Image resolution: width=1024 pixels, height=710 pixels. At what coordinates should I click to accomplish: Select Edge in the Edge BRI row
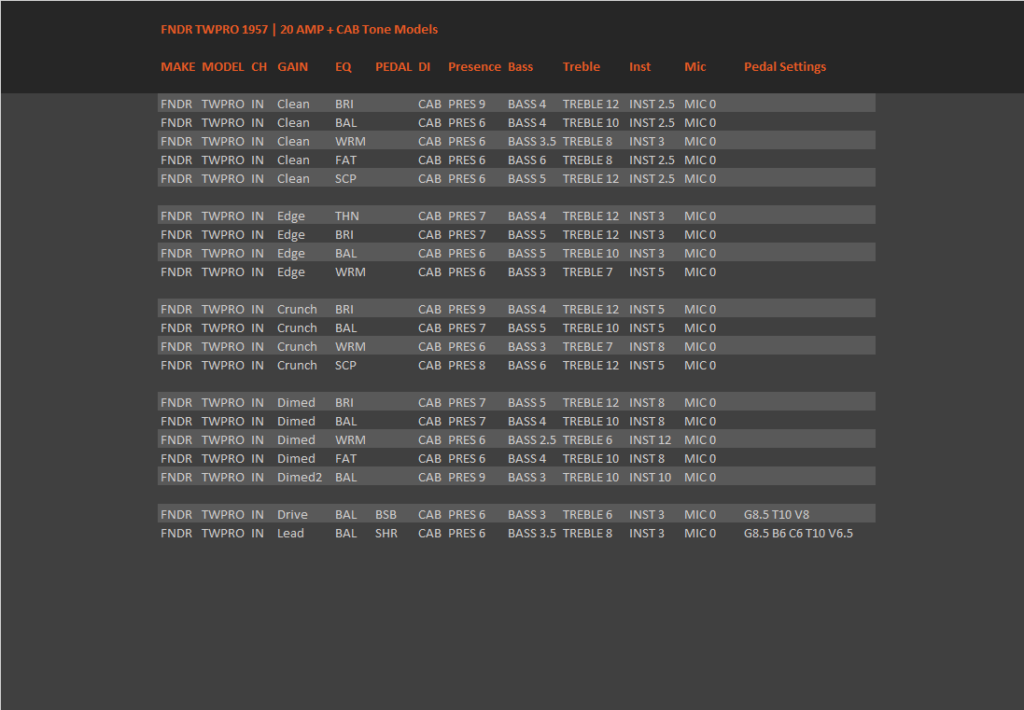(x=291, y=234)
